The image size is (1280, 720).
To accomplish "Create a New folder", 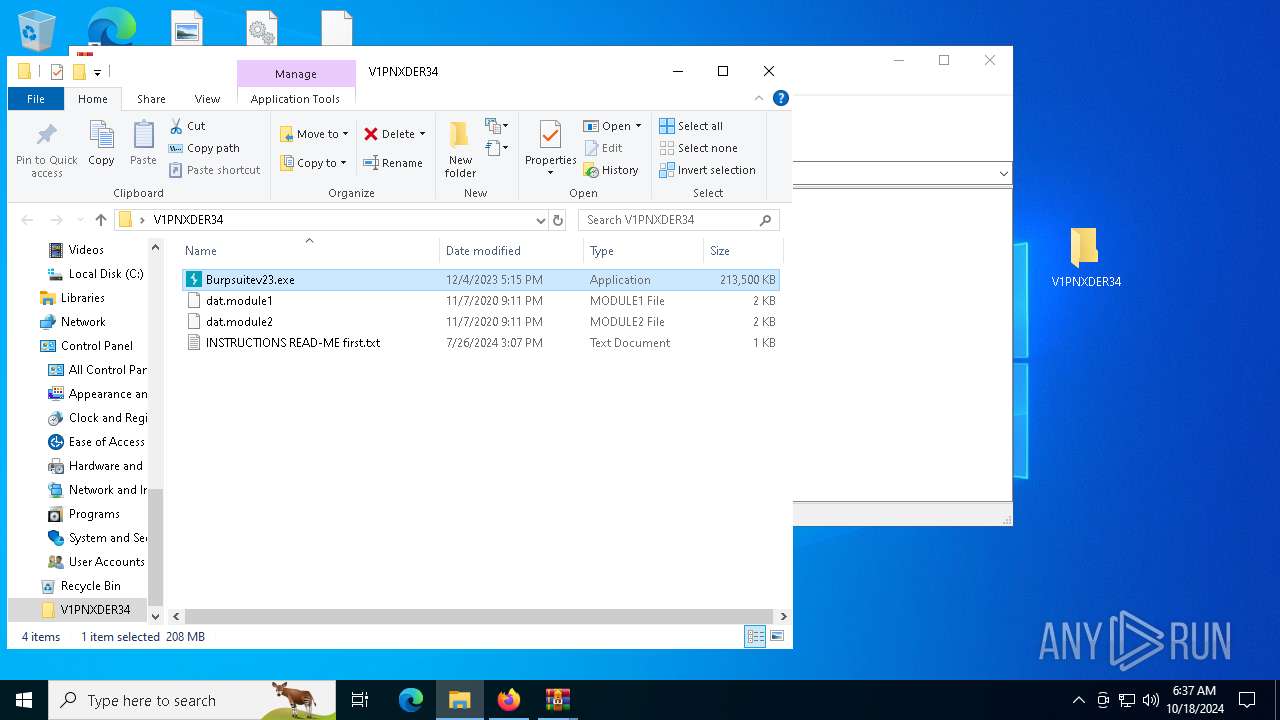I will (x=460, y=149).
